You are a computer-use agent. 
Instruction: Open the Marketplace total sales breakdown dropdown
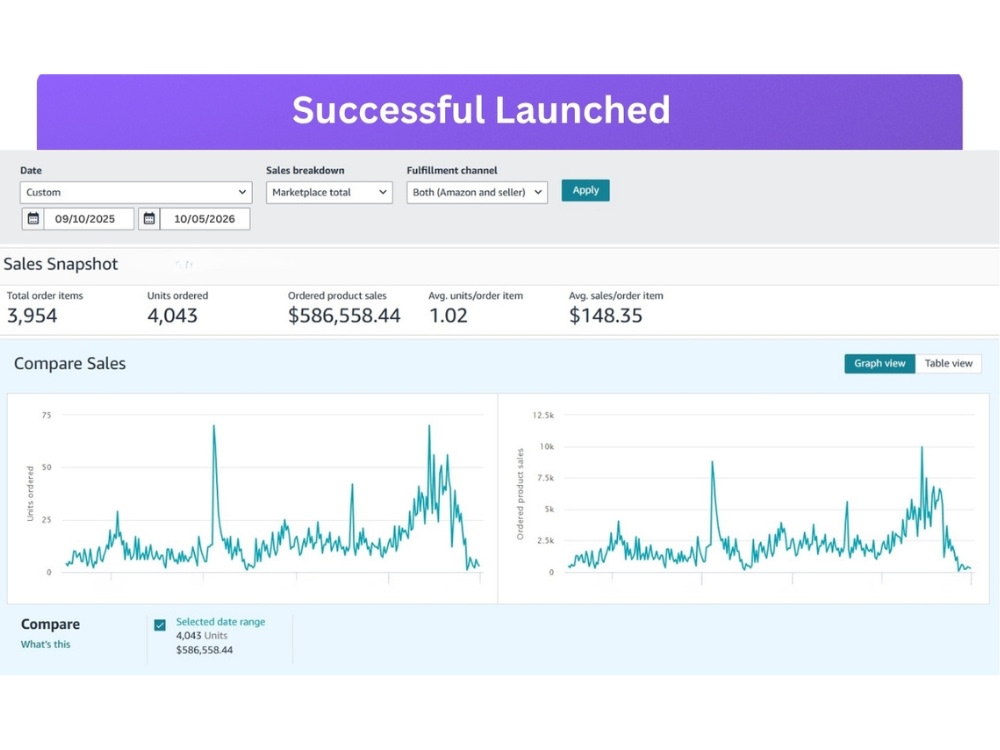329,192
